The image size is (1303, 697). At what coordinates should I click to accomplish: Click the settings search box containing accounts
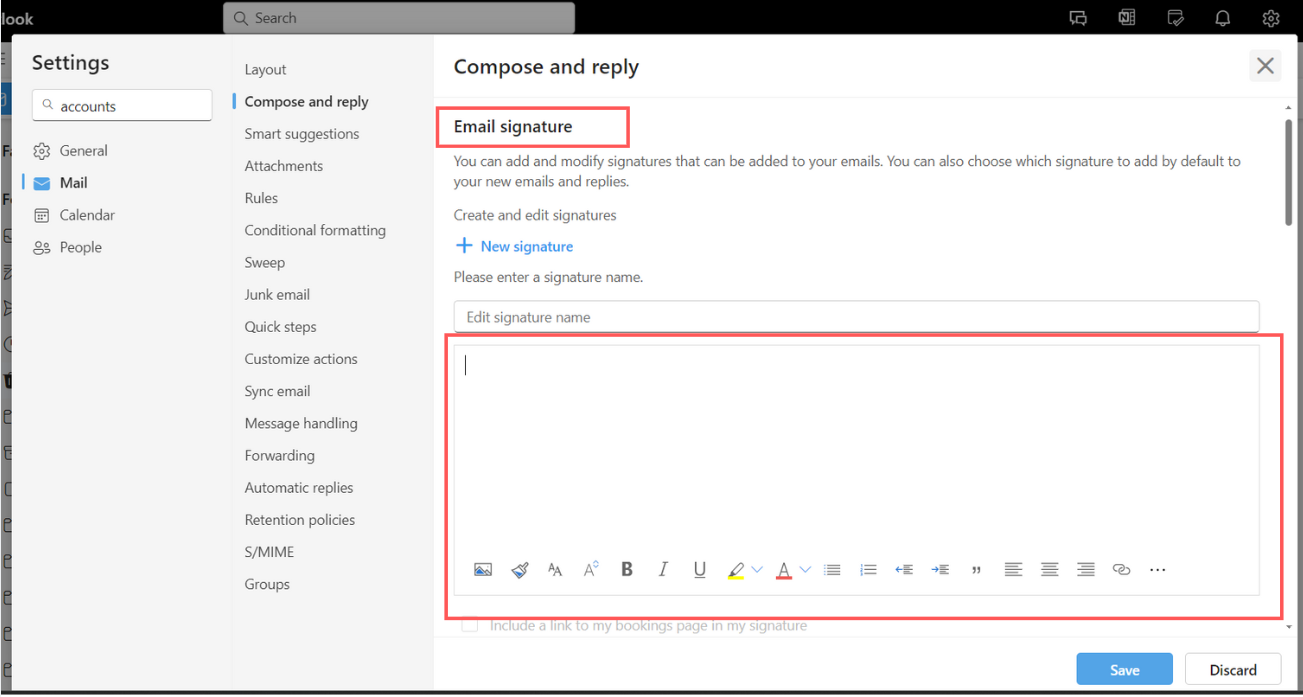coord(122,106)
